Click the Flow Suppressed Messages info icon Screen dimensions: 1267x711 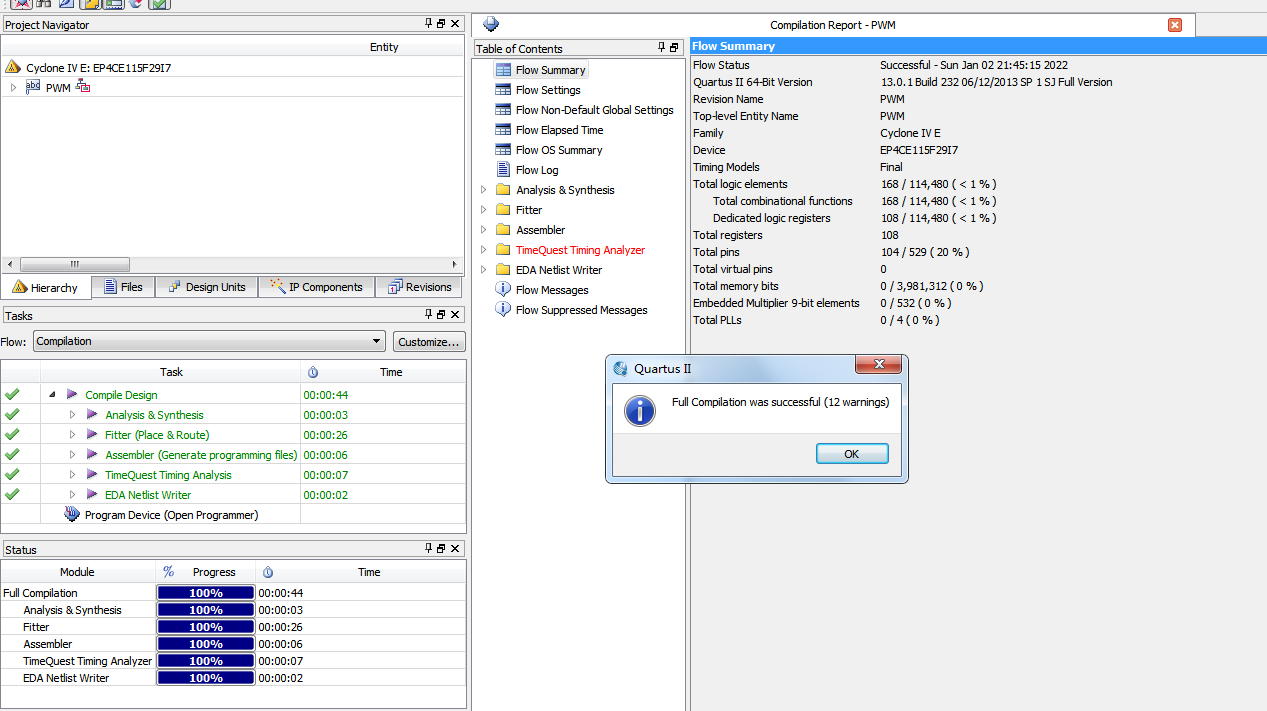(503, 310)
